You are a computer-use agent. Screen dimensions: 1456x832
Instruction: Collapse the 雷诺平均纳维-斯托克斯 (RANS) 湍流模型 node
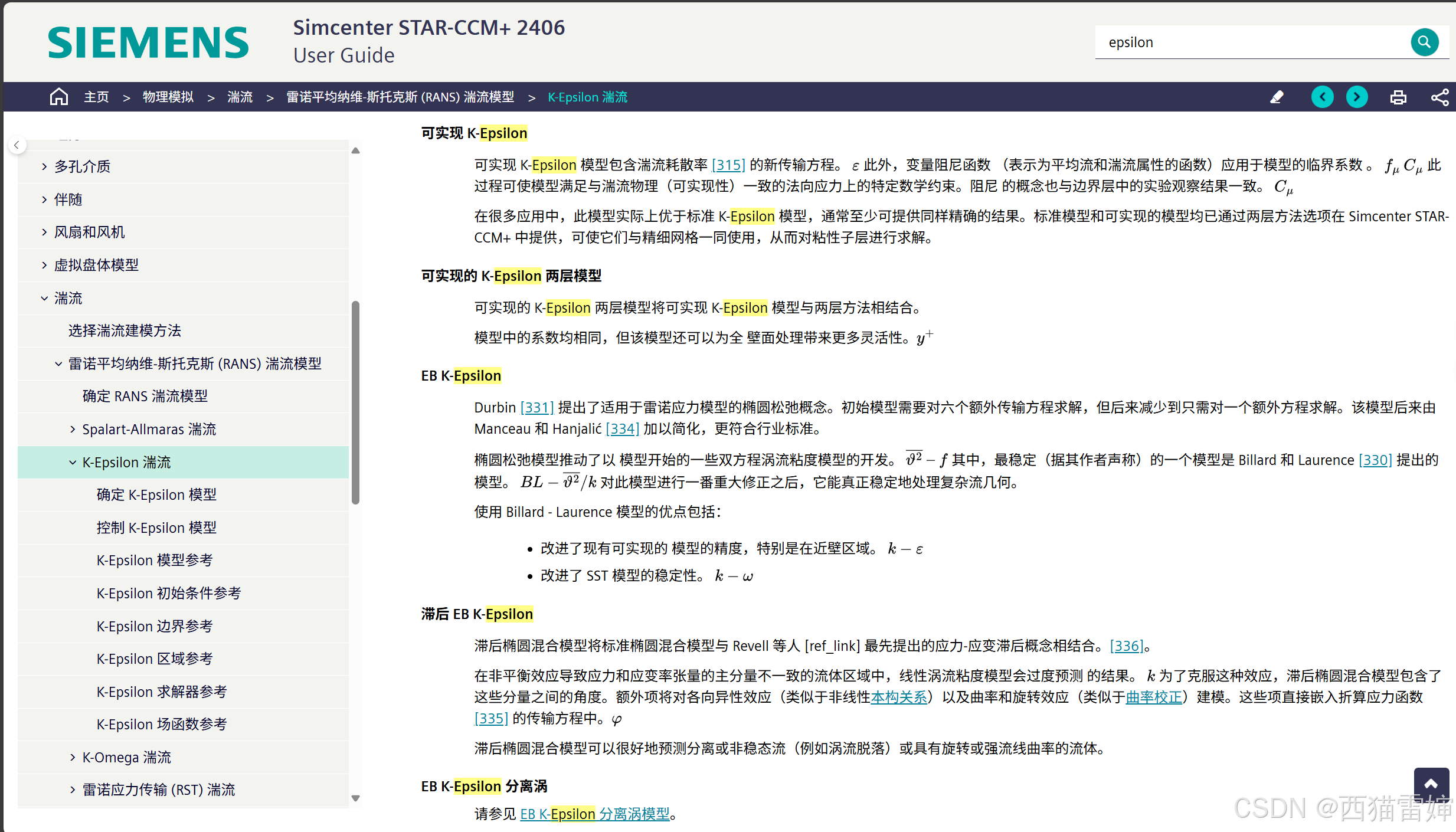pyautogui.click(x=58, y=363)
